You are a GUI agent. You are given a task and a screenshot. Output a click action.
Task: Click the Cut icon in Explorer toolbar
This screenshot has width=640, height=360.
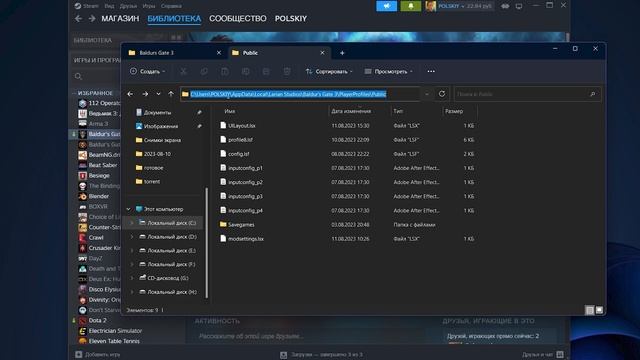click(184, 71)
